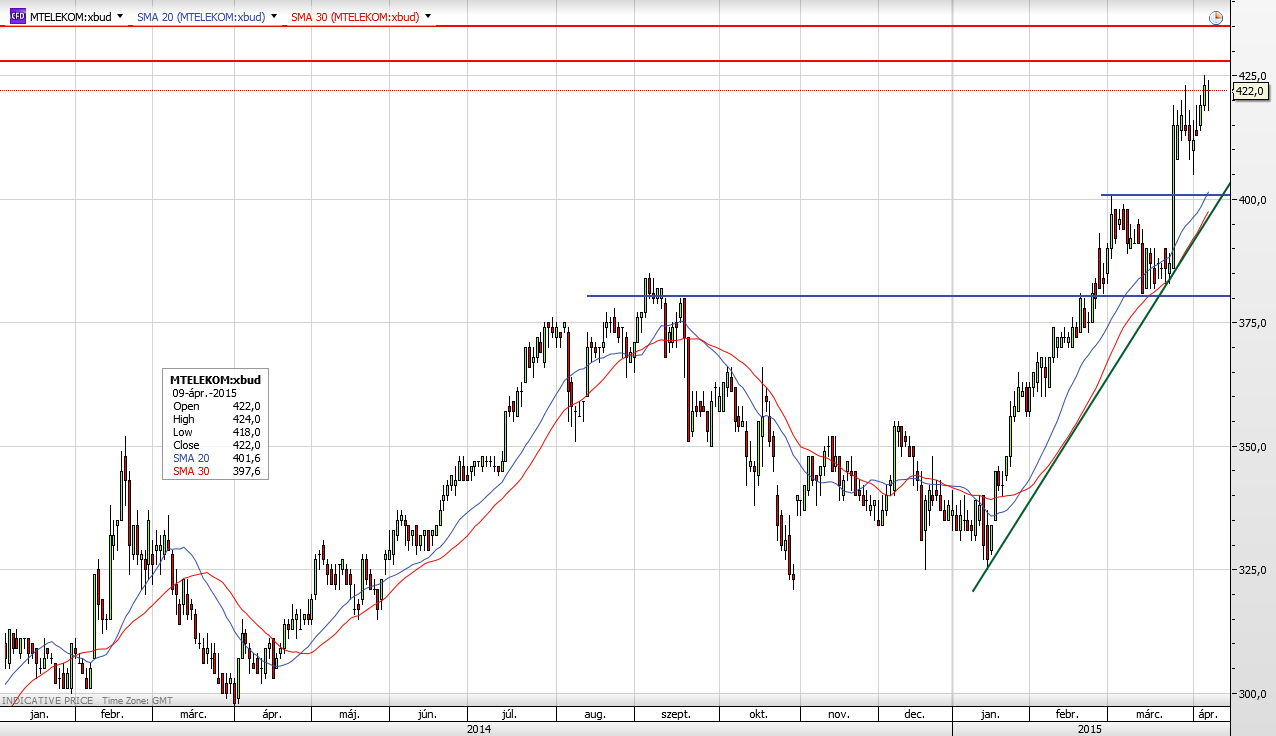Click the 300,0 price axis label

point(1253,694)
